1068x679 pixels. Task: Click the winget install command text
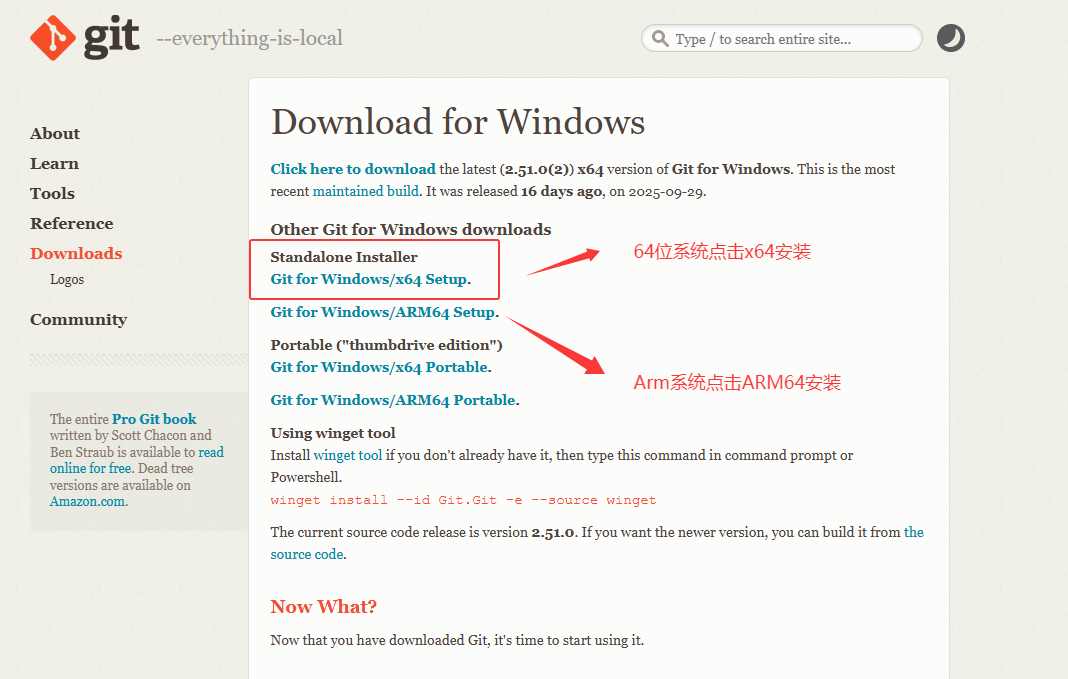click(x=463, y=500)
